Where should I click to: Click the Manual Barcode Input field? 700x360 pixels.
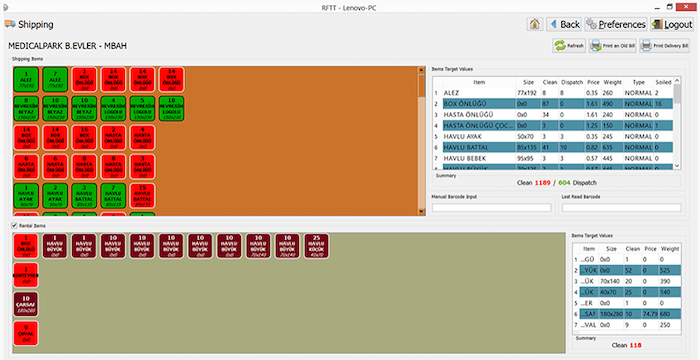click(x=492, y=208)
